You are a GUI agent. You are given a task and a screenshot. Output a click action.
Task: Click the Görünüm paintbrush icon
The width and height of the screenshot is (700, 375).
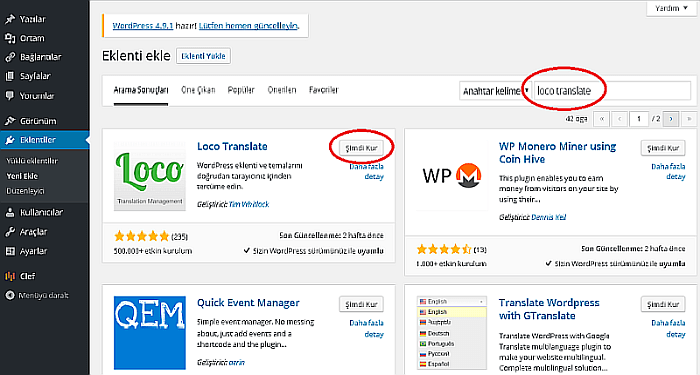(10, 121)
